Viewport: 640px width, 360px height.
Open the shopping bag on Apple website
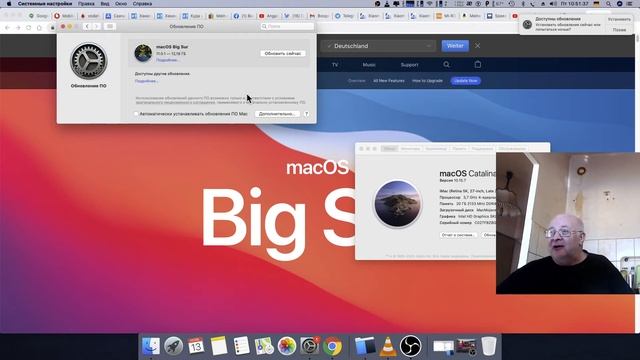478,64
